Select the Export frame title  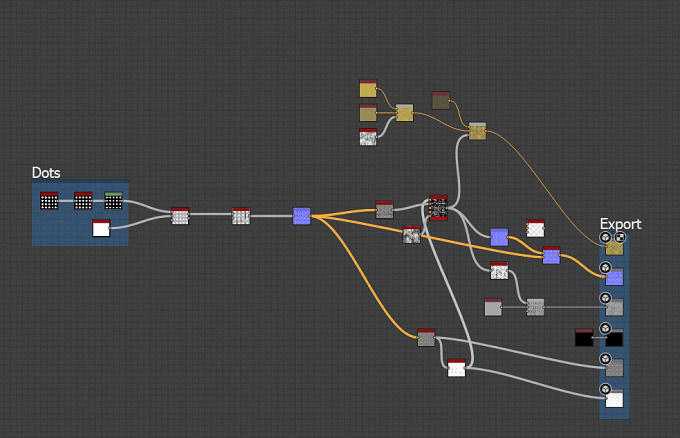point(620,224)
